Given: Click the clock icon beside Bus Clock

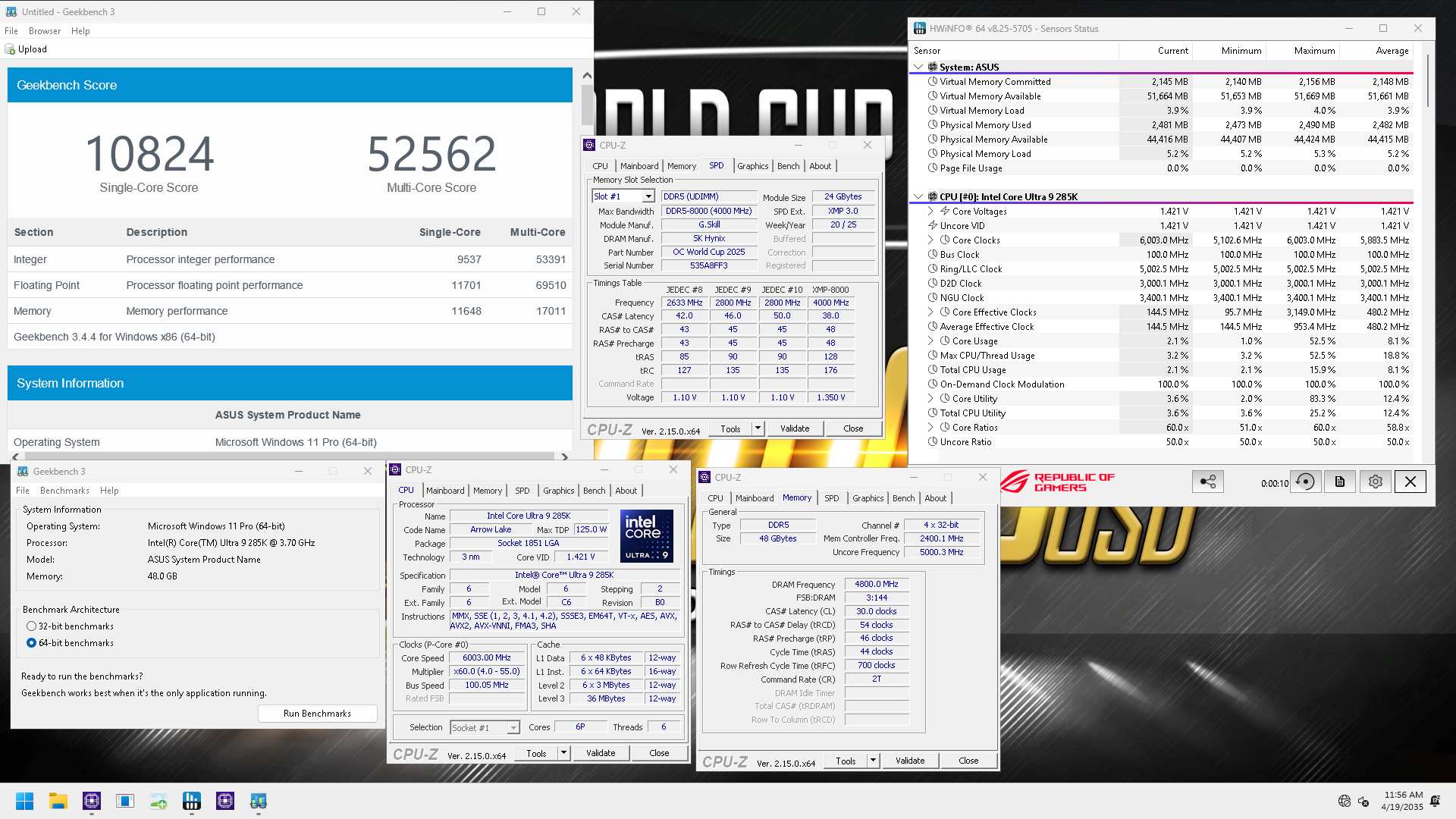Looking at the screenshot, I should click(x=933, y=255).
